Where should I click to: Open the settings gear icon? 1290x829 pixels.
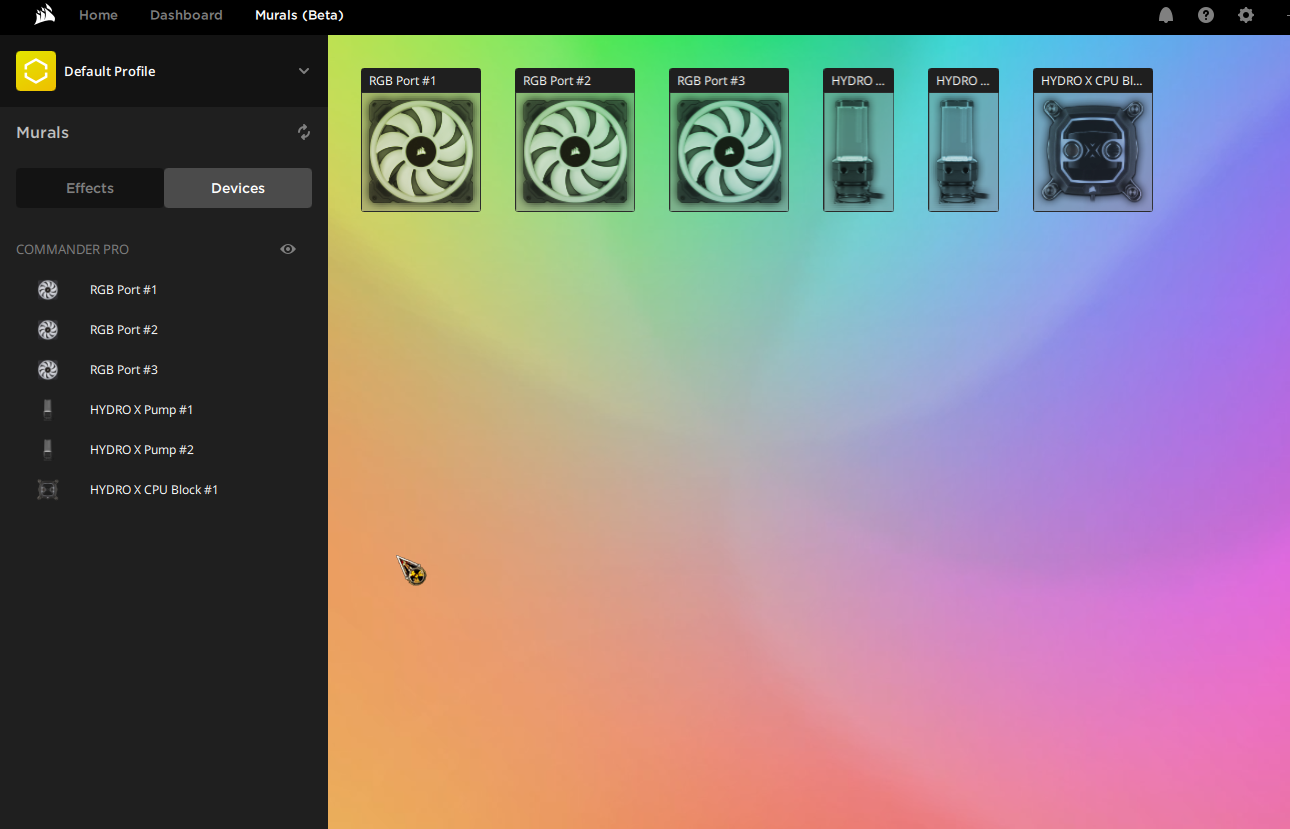point(1246,15)
